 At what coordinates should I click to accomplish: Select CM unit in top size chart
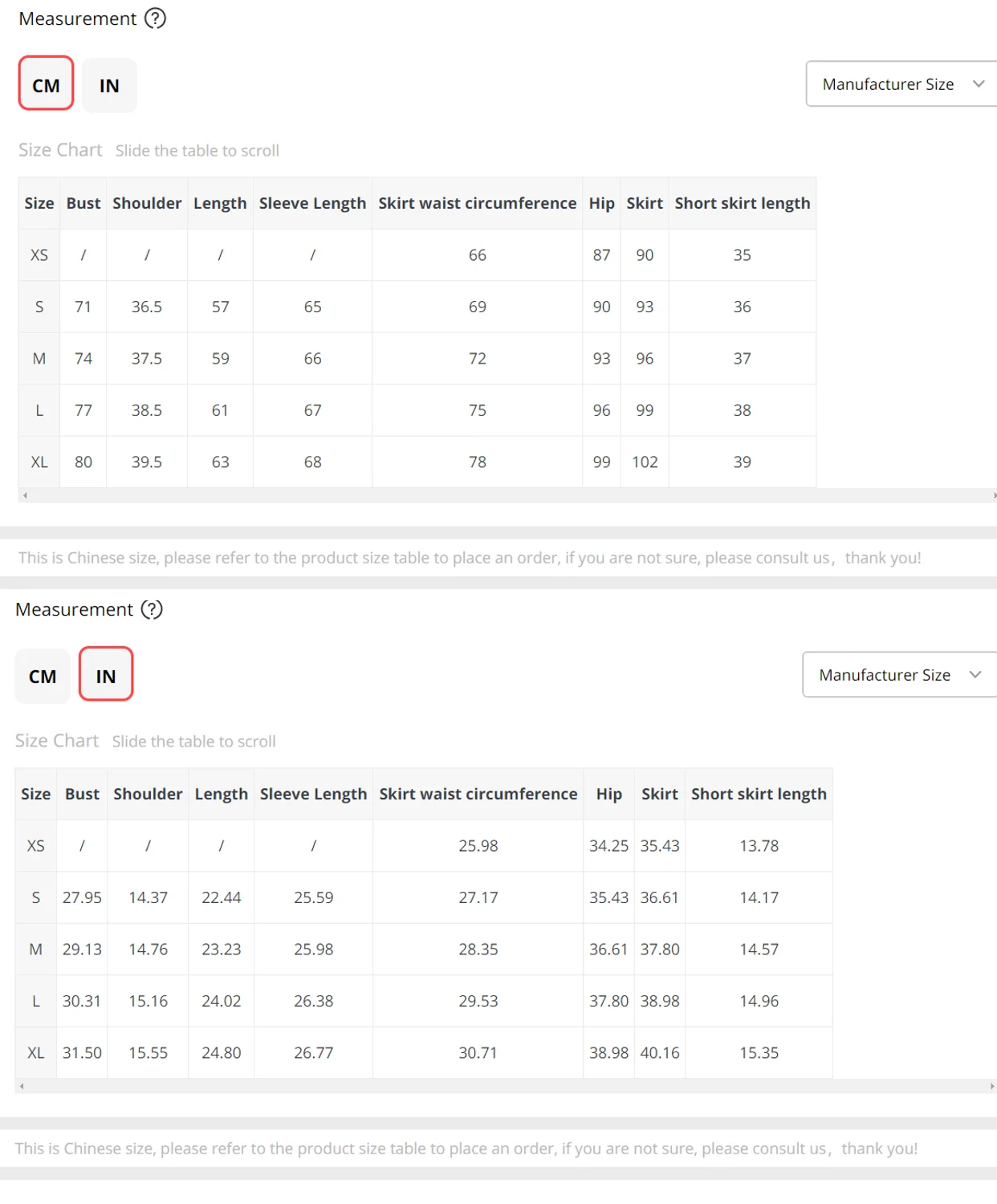46,83
